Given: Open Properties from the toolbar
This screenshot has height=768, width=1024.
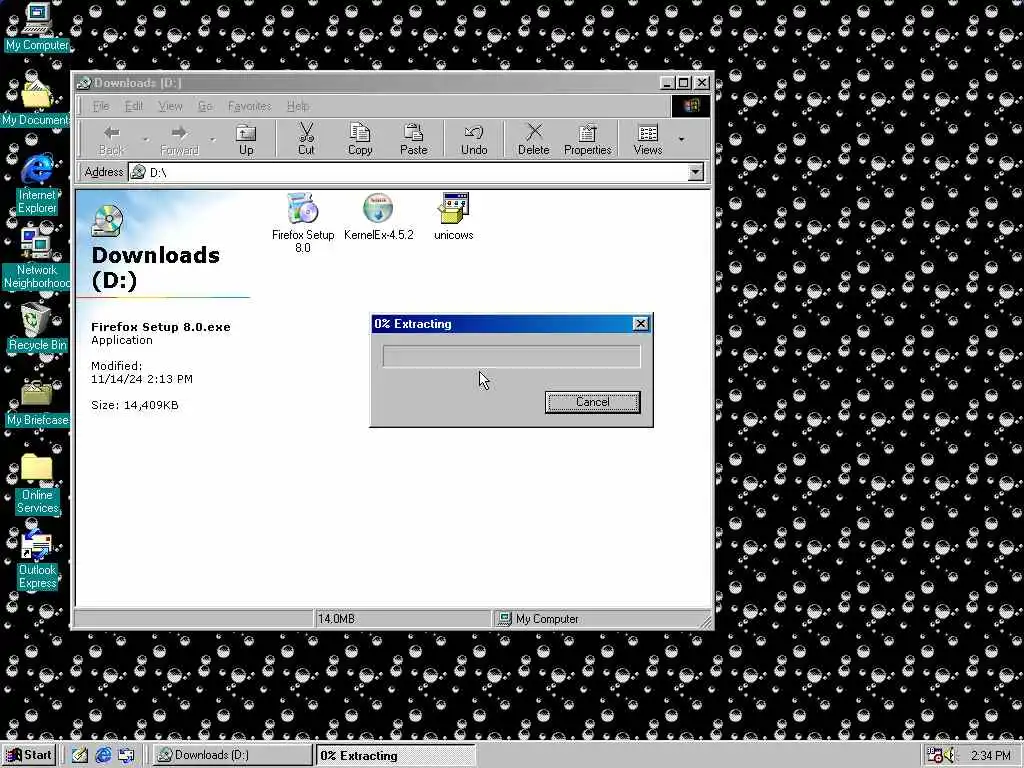Looking at the screenshot, I should point(587,140).
